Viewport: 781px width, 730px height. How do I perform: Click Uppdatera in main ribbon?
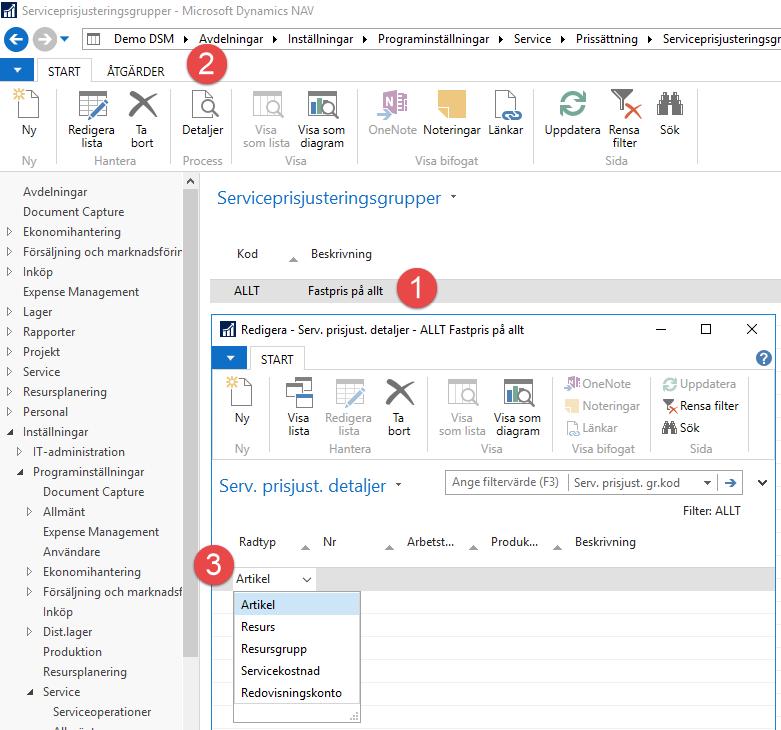click(572, 114)
